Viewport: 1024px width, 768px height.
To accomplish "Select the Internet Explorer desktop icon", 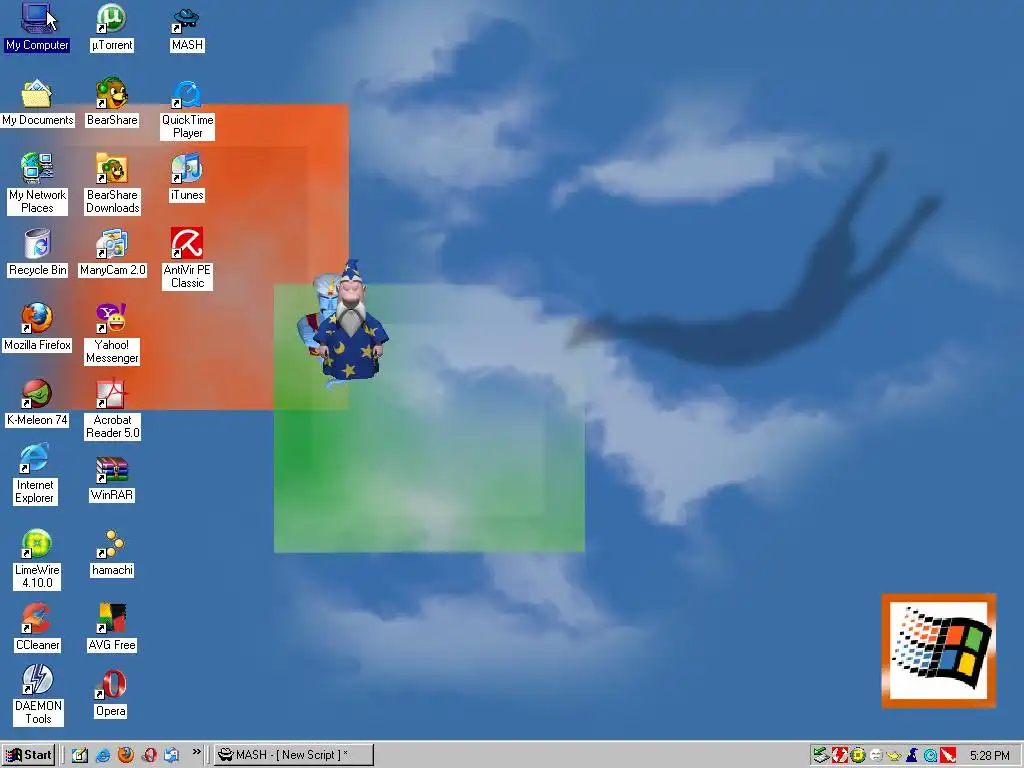I will [x=35, y=474].
